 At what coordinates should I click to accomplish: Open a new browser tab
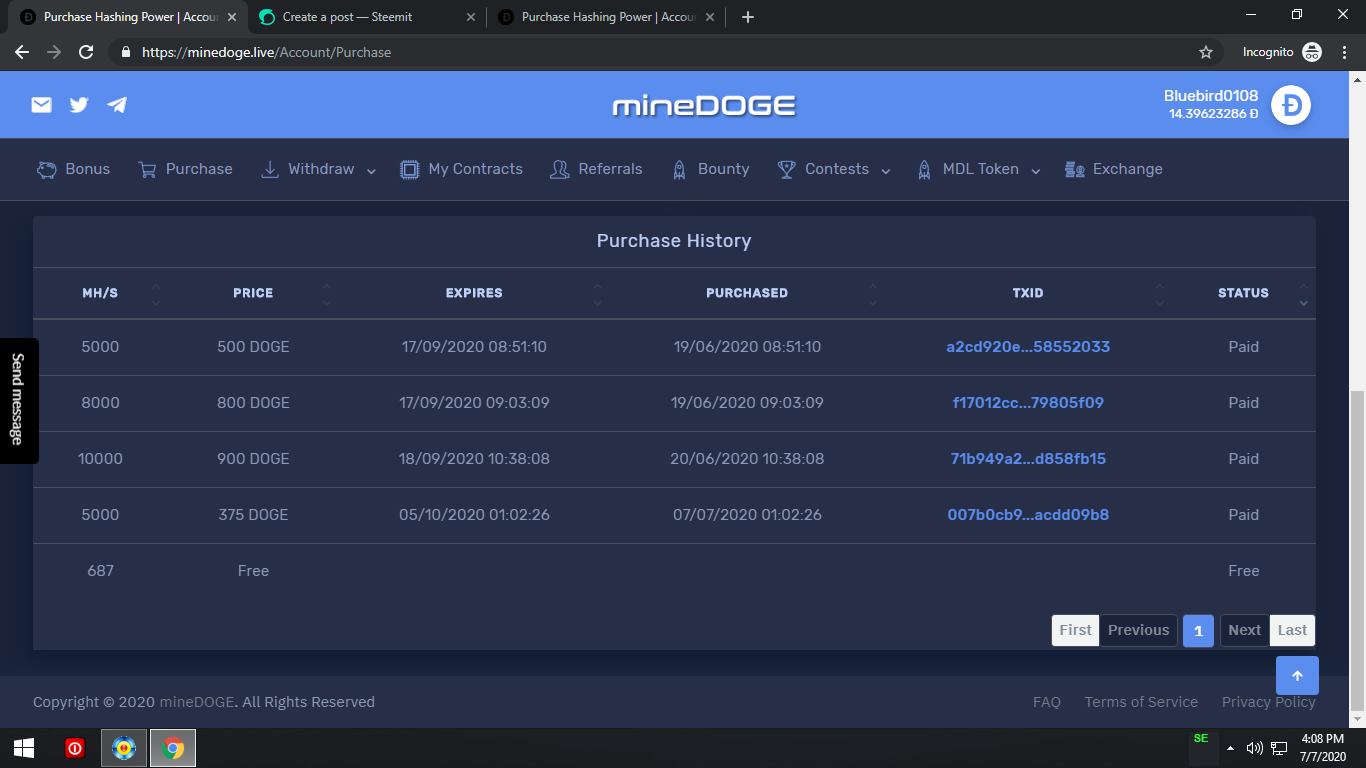pos(748,17)
